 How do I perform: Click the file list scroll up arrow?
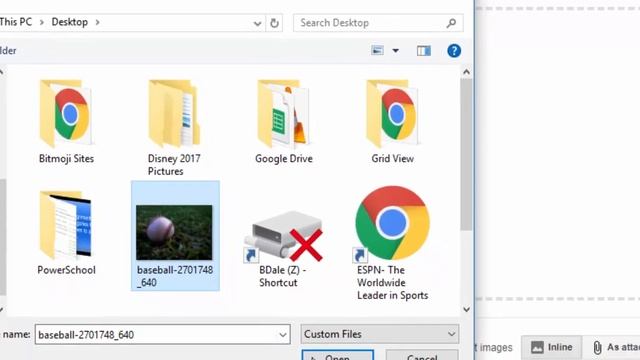click(x=467, y=72)
